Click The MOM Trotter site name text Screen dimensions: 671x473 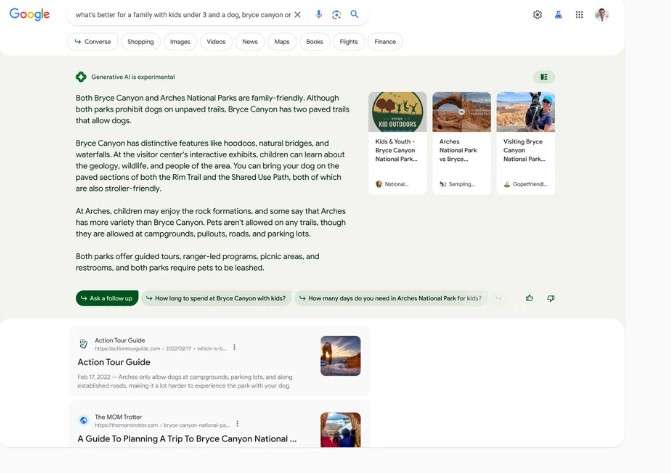(x=119, y=417)
